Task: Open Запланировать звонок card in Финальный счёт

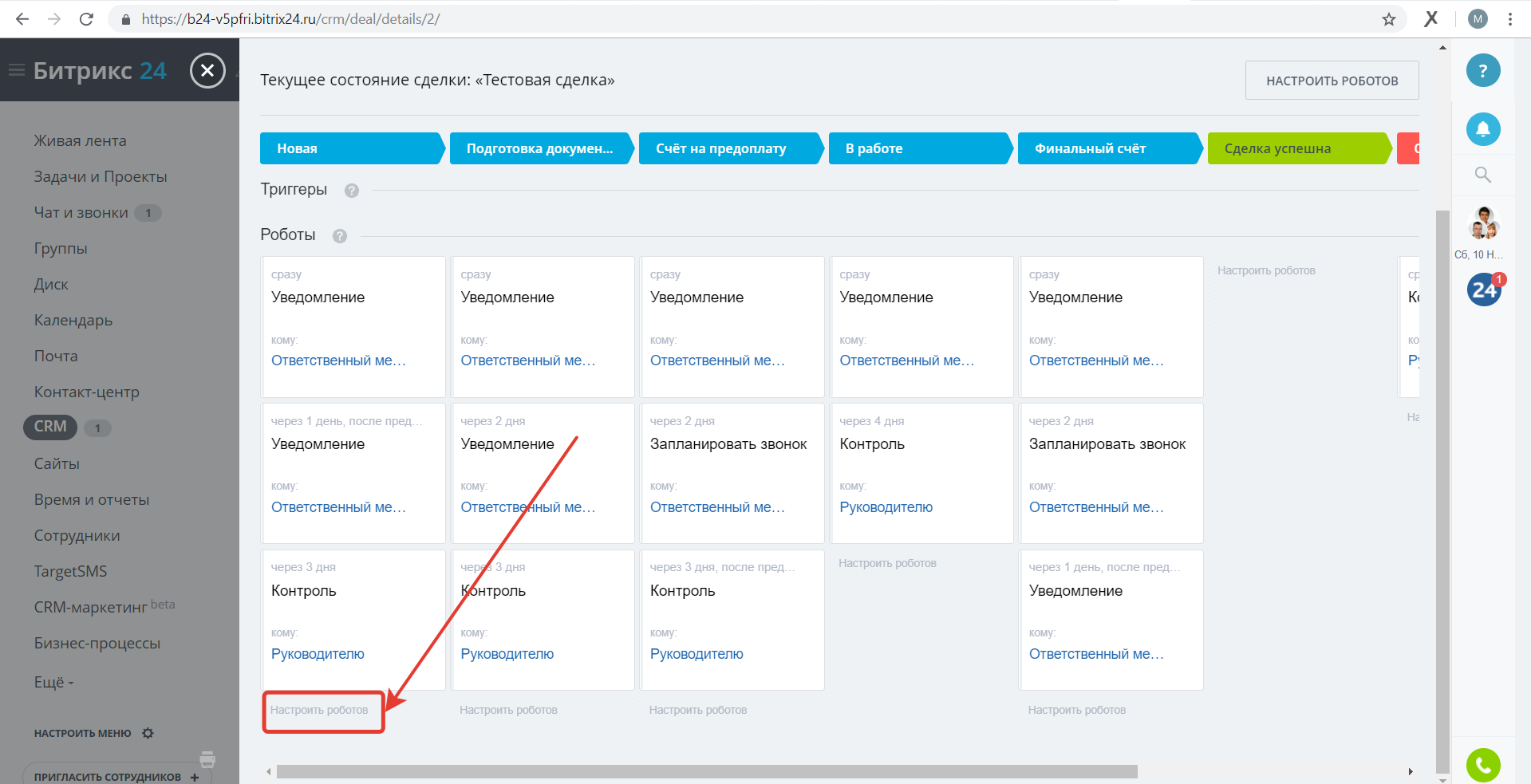Action: pyautogui.click(x=1111, y=474)
